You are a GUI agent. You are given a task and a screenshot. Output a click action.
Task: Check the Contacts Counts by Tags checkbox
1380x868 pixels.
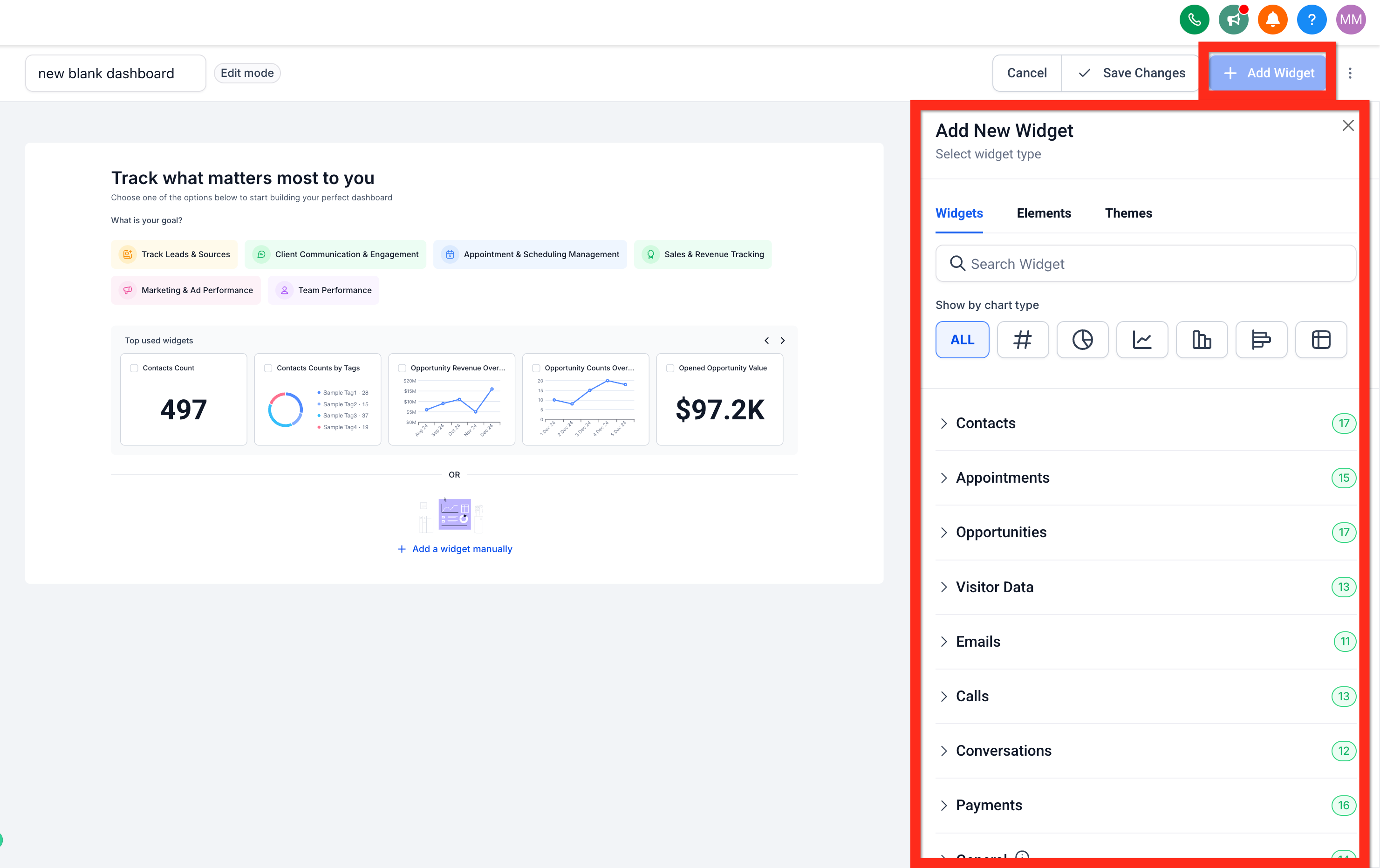coord(268,368)
